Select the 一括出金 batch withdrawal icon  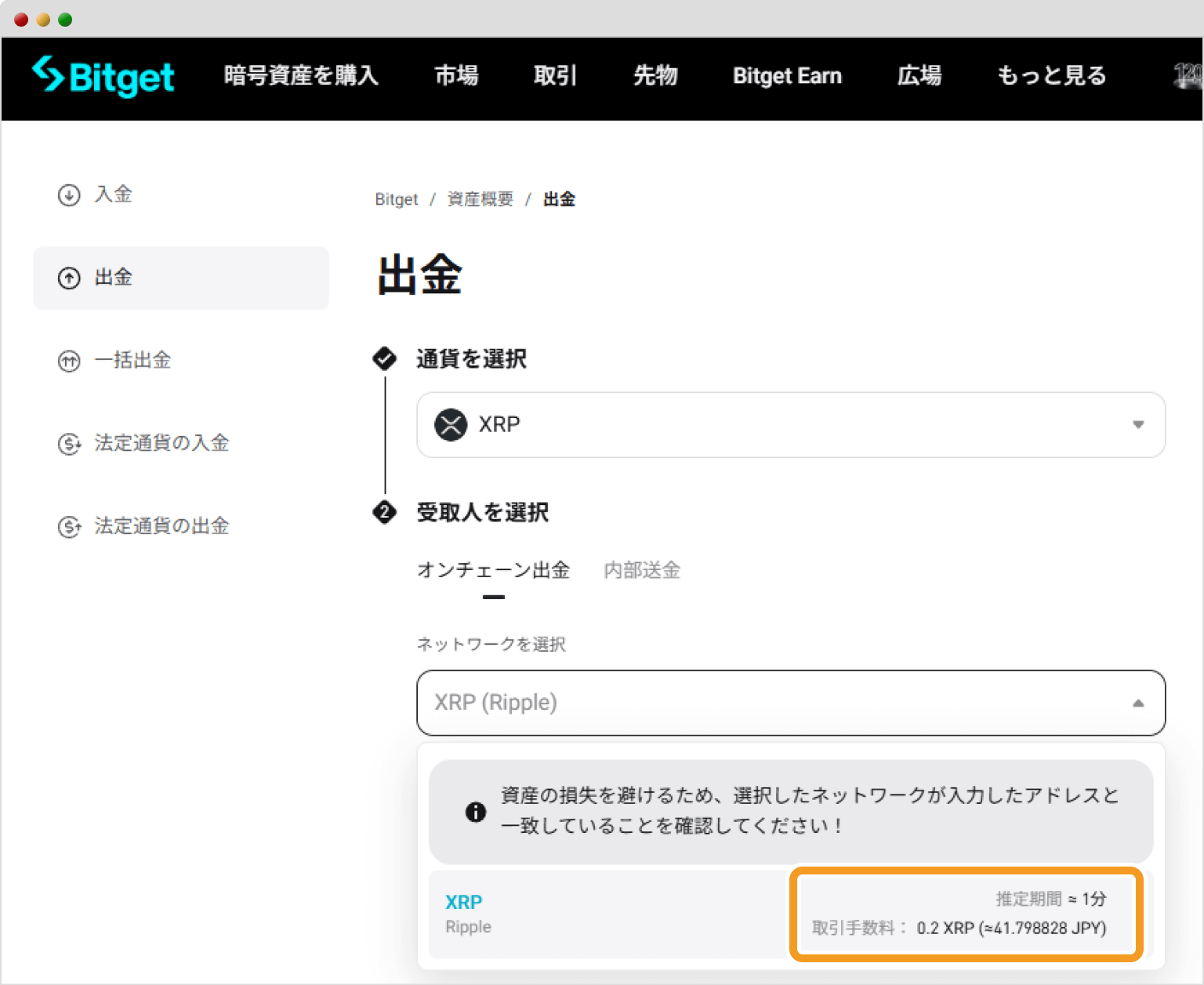[x=69, y=361]
